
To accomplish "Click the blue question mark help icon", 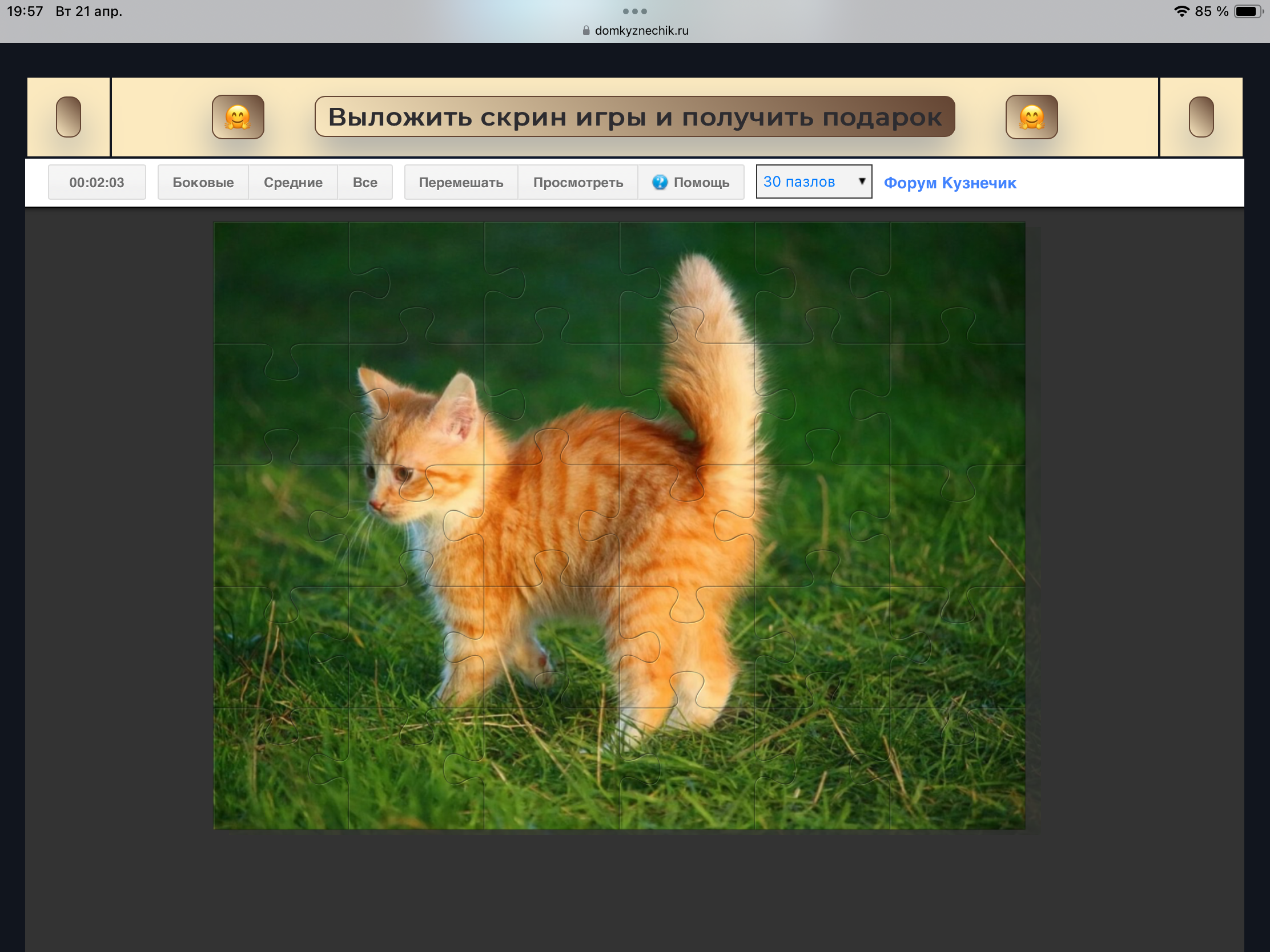I will coord(660,183).
